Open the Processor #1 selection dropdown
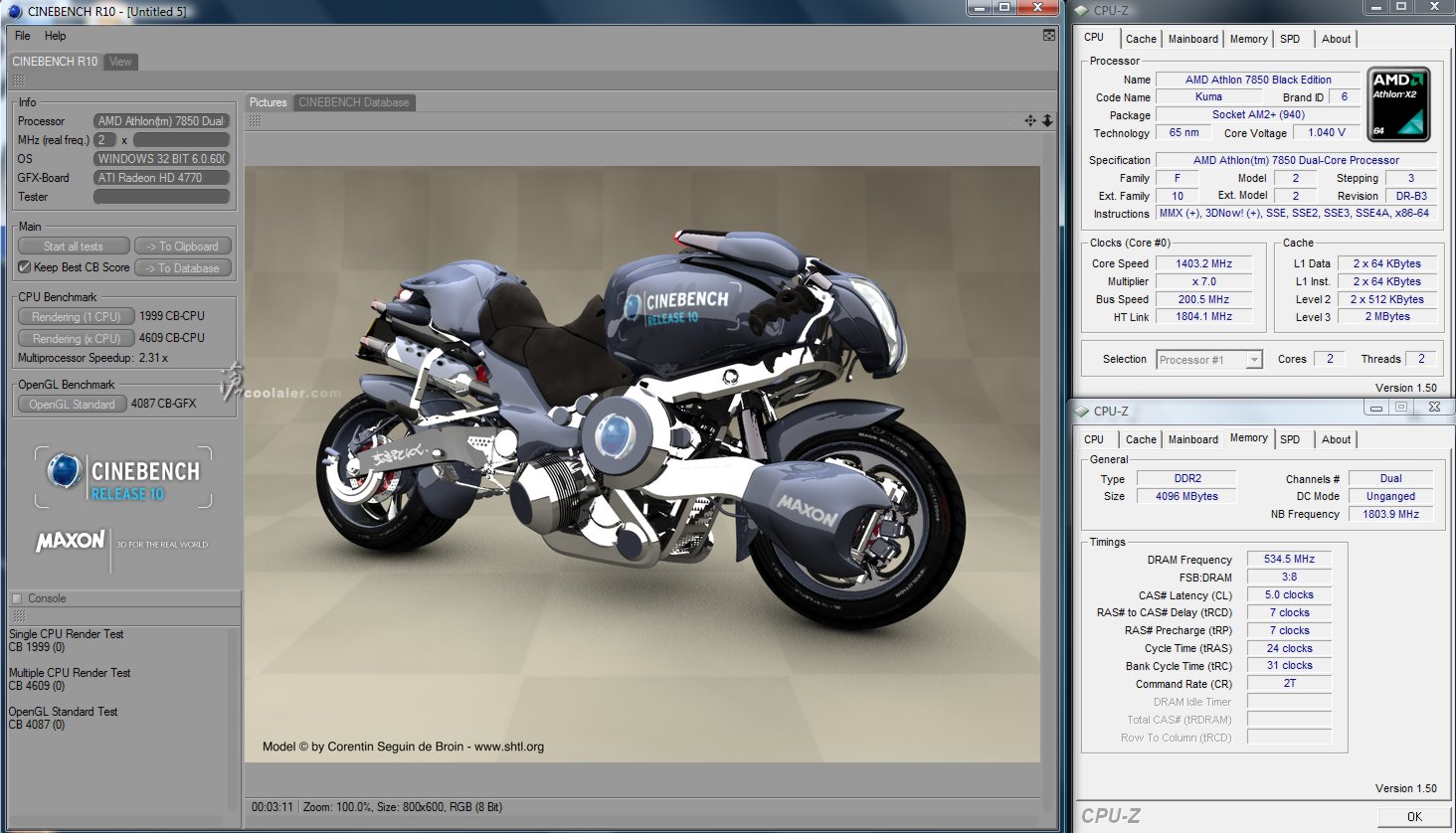This screenshot has width=1456, height=833. 1209,360
